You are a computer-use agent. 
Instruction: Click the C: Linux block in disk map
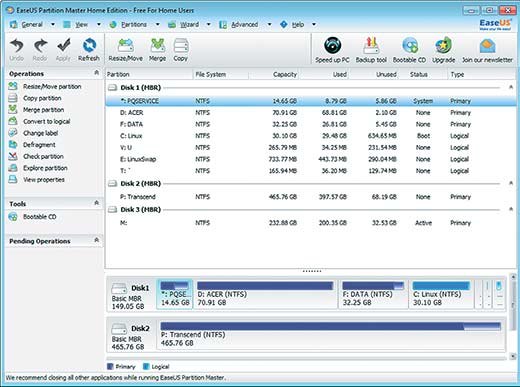pos(441,294)
